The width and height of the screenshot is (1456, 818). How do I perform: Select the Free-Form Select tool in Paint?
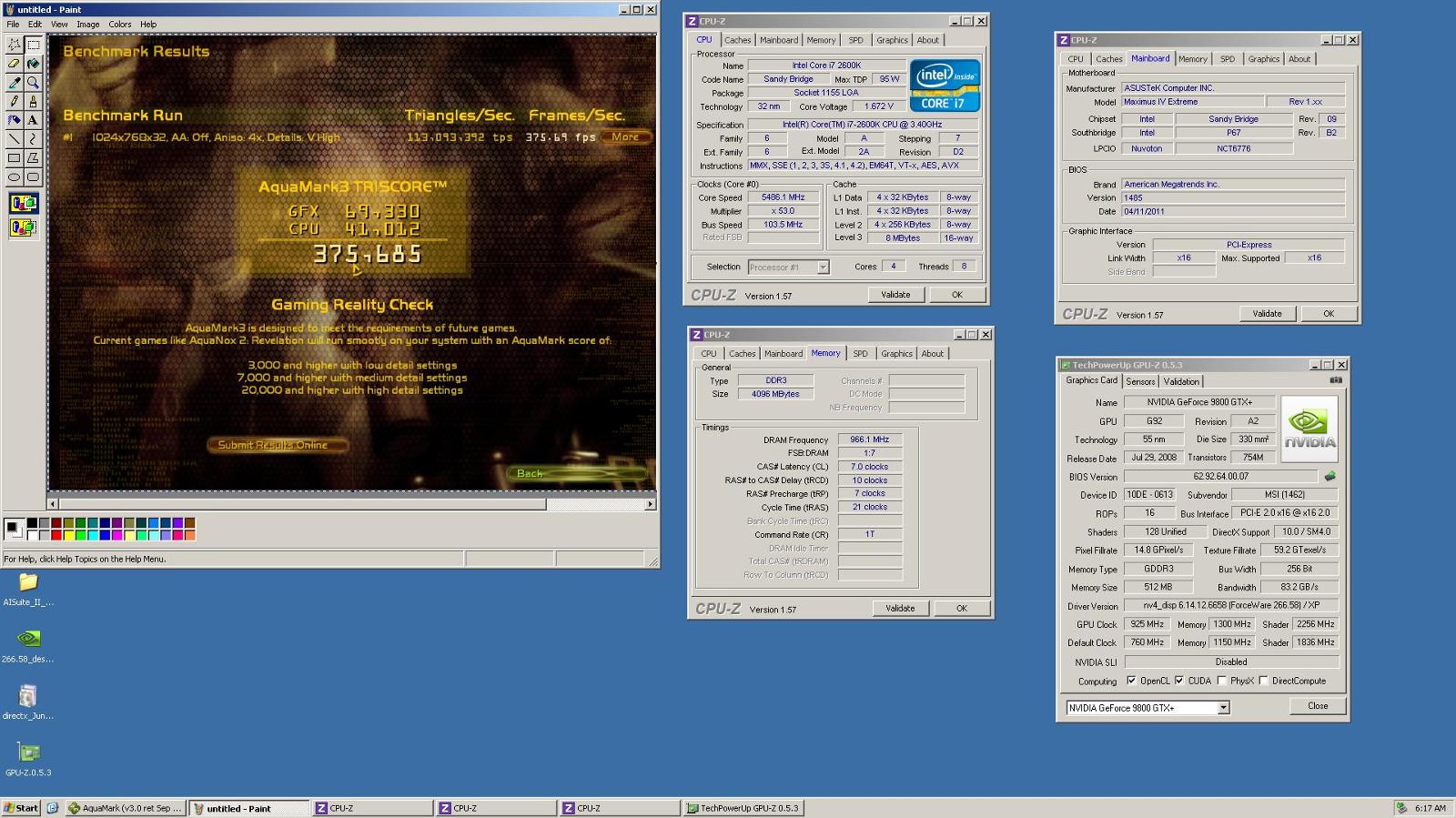14,45
